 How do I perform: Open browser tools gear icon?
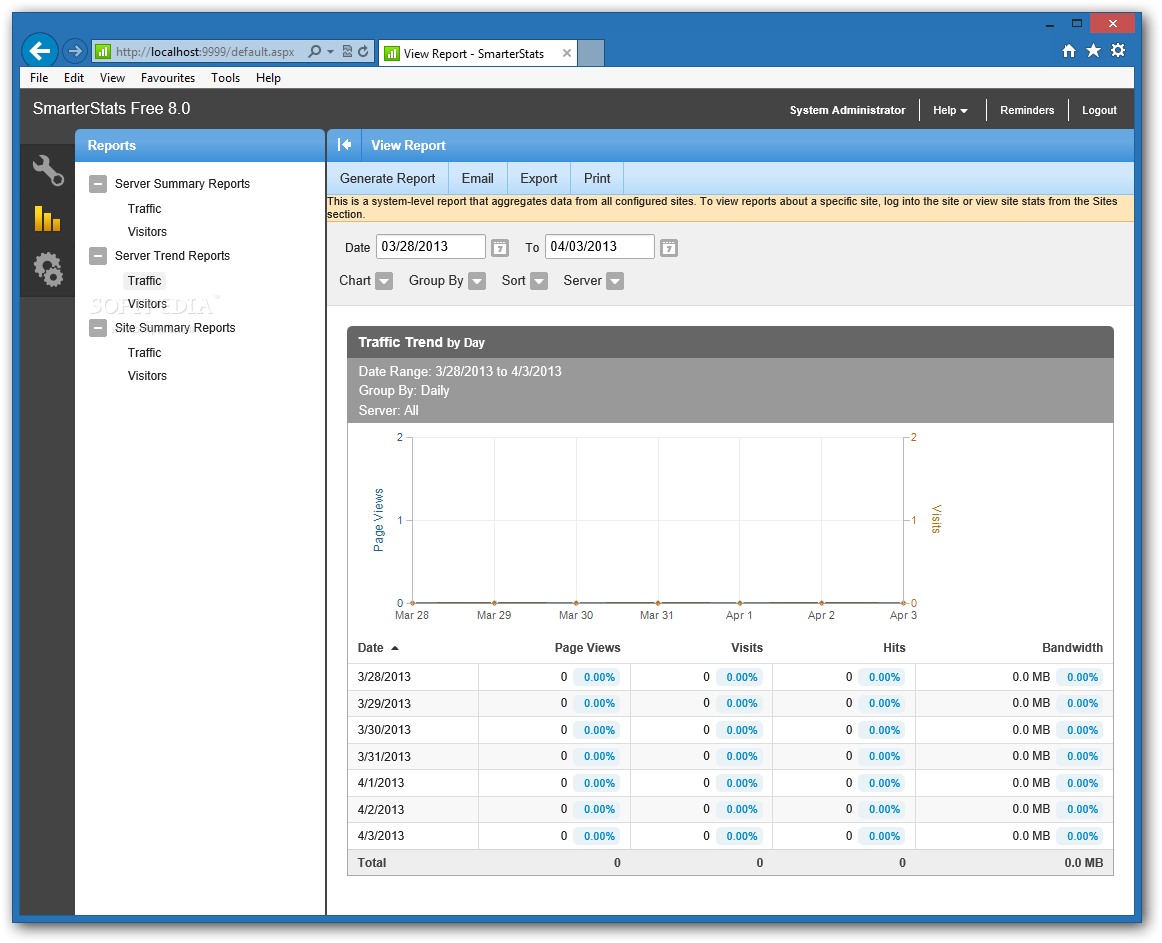point(1118,50)
